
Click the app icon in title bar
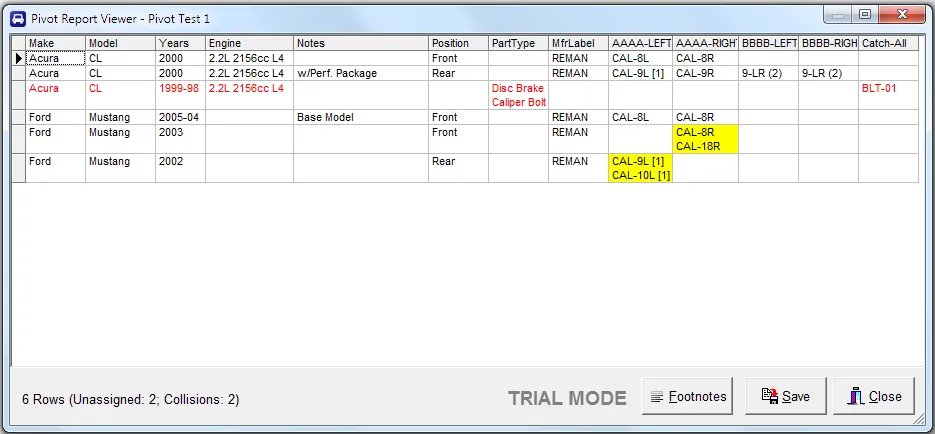18,18
